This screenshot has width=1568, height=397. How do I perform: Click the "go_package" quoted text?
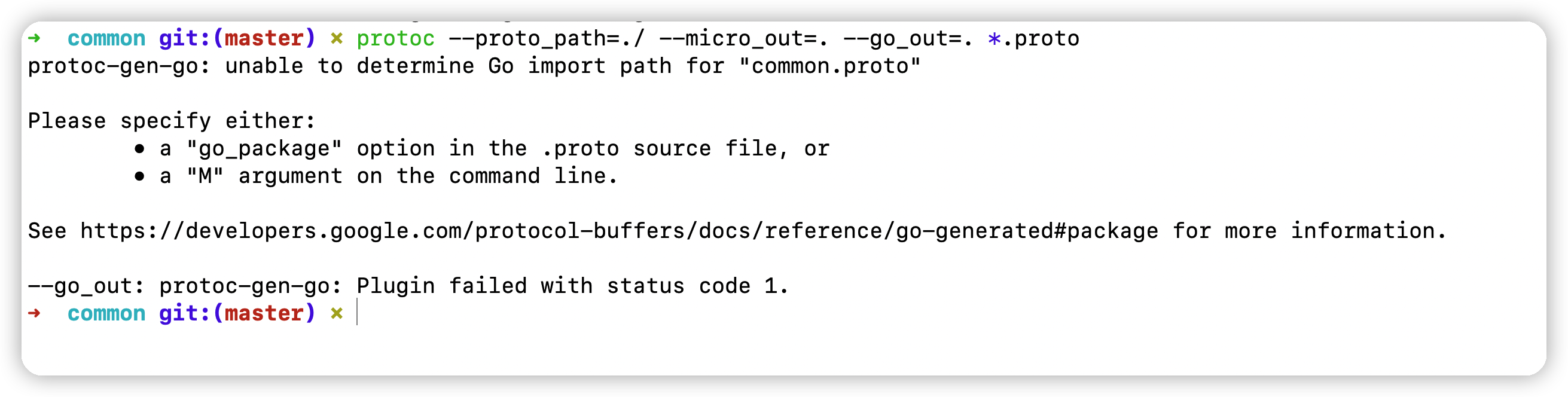(264, 149)
